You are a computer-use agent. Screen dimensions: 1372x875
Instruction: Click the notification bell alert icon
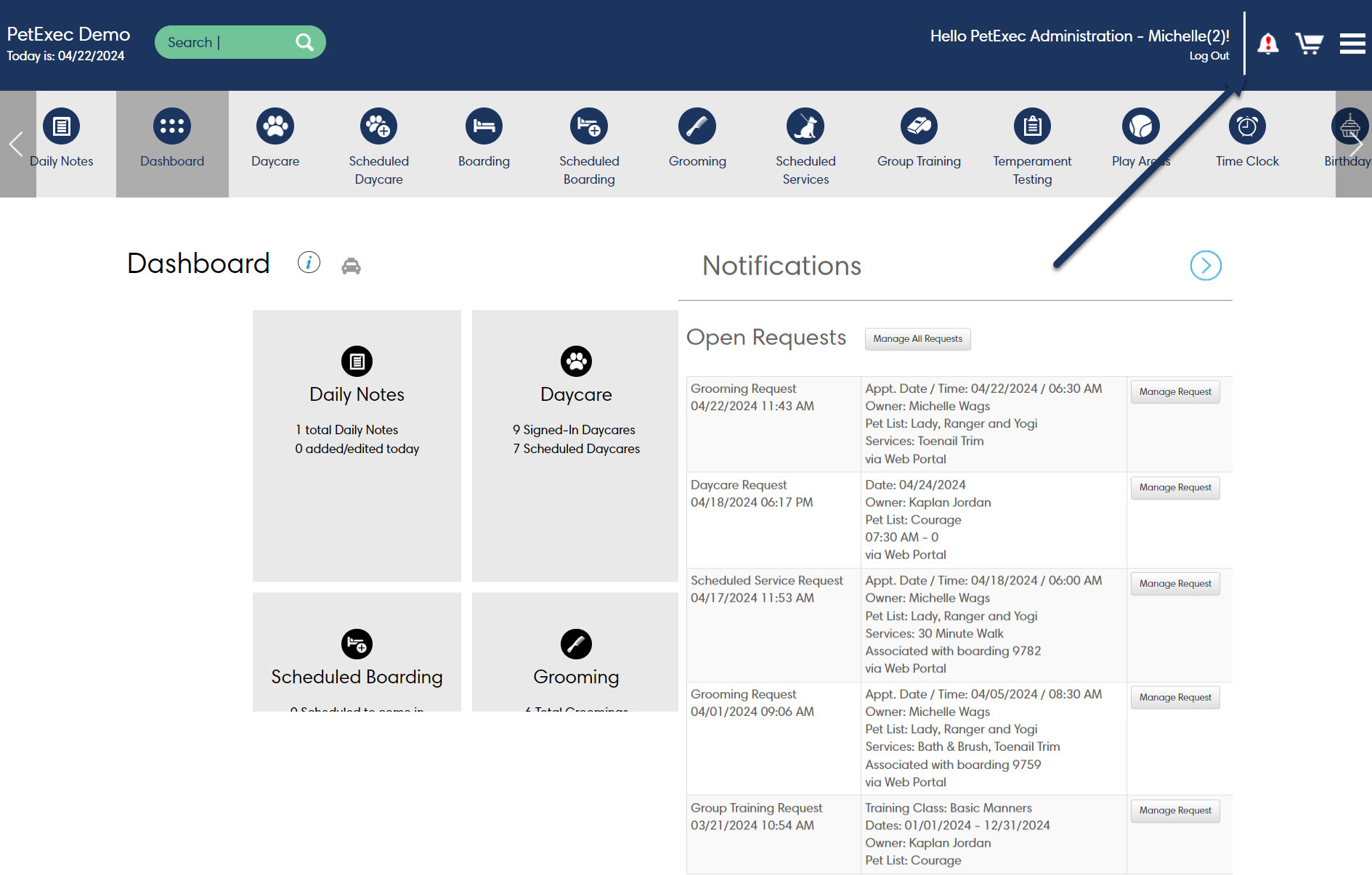pos(1267,42)
